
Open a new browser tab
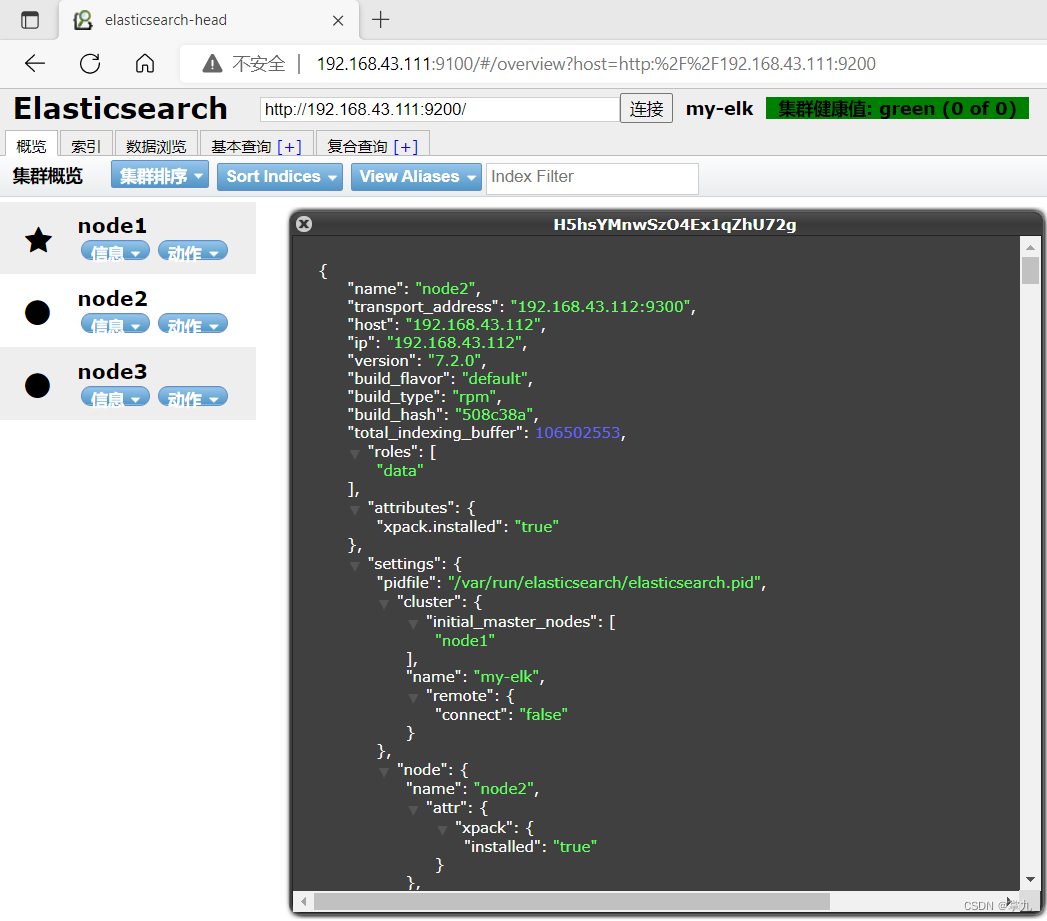(x=381, y=20)
